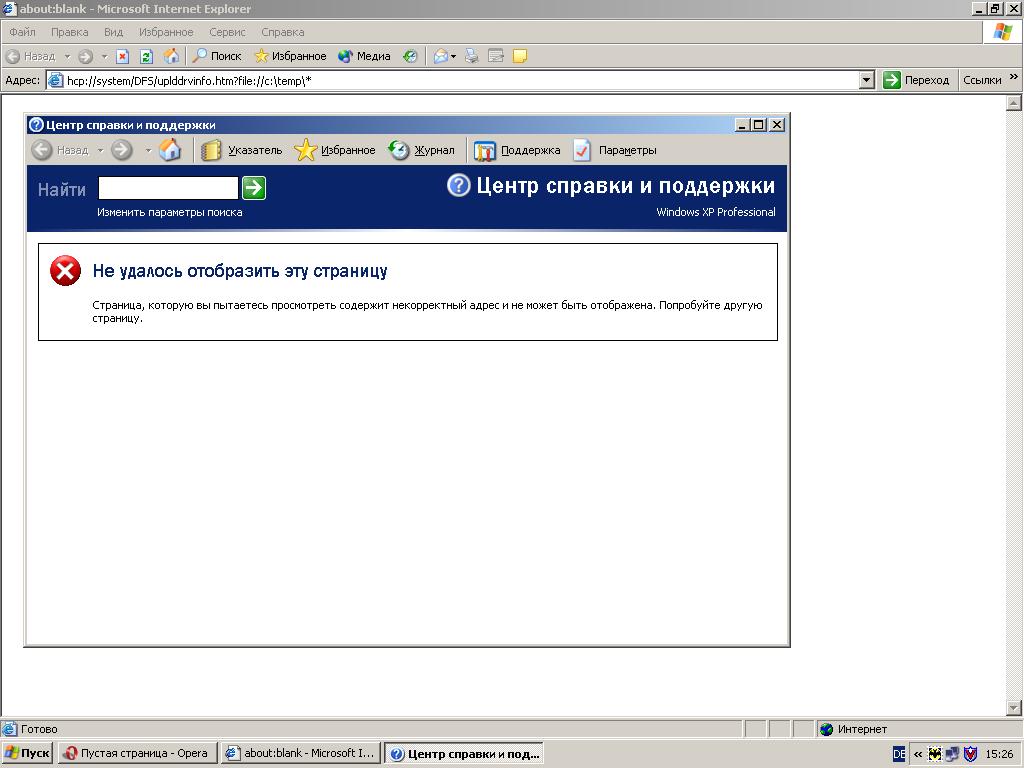Click Изменить параметры поиска link
1024x768 pixels.
tap(170, 212)
